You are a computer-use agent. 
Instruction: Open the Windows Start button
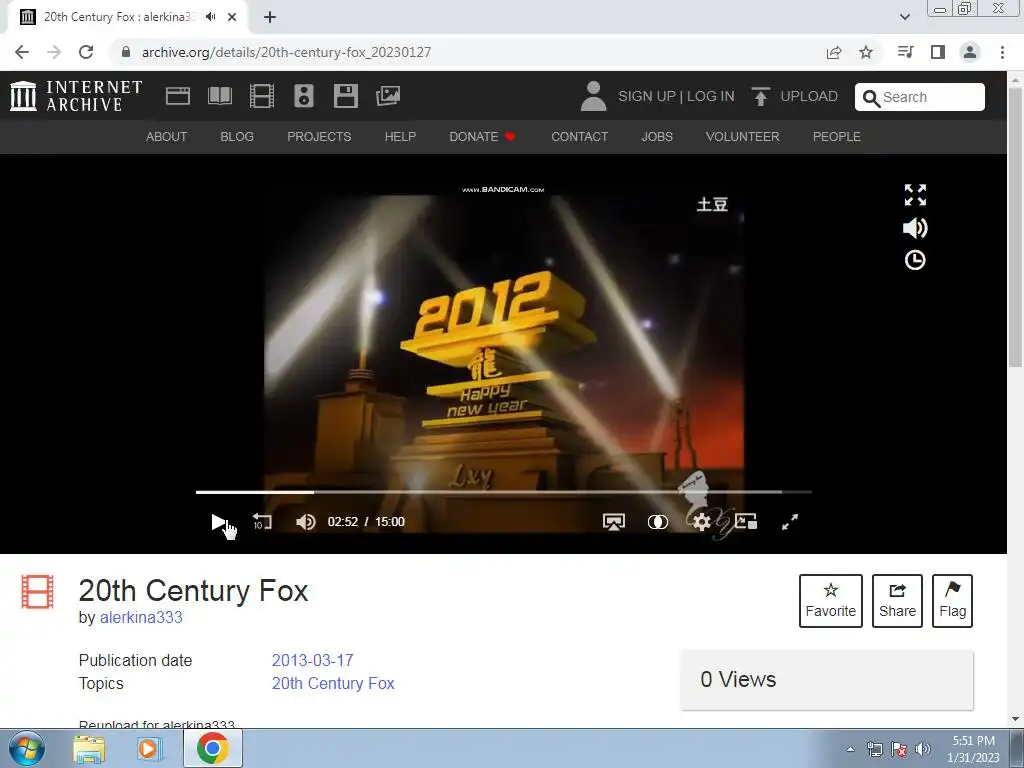click(x=27, y=748)
